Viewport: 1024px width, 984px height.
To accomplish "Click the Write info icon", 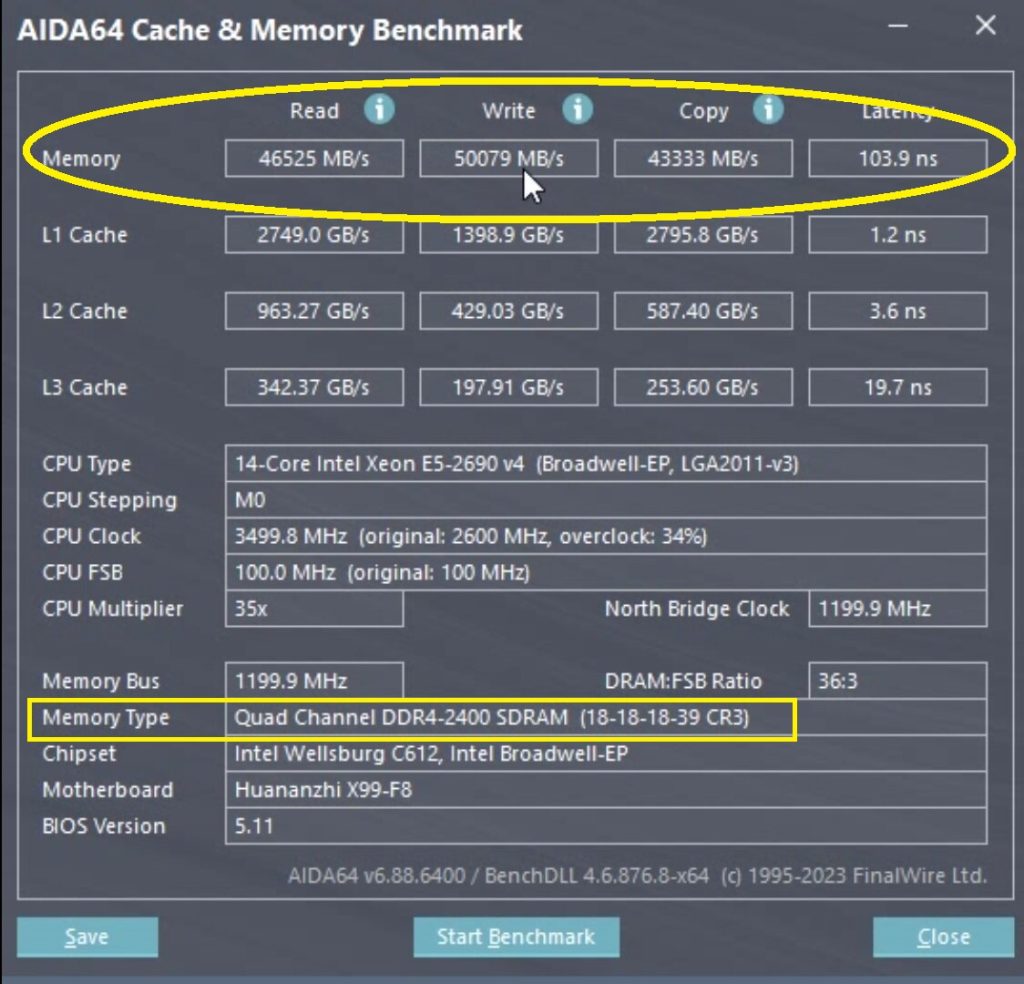I will pos(577,109).
